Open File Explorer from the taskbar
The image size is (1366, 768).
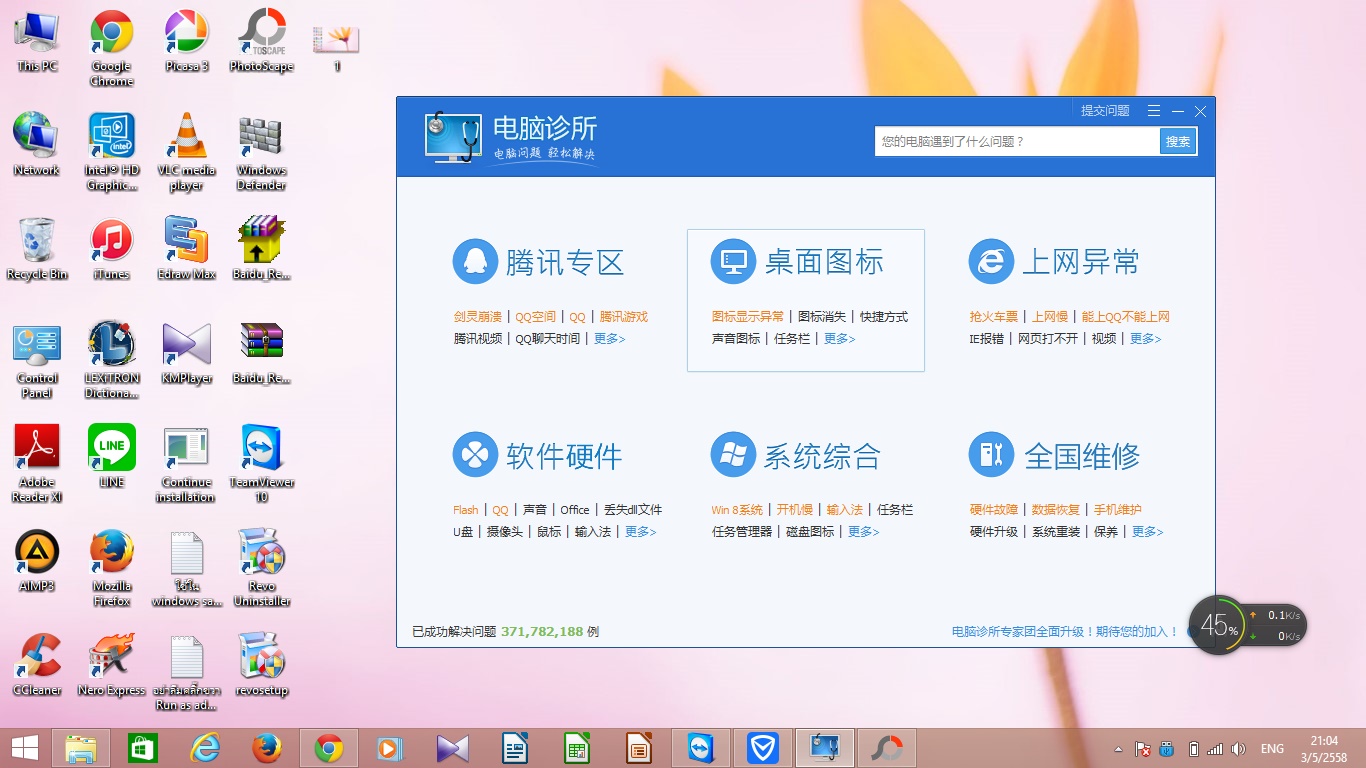point(81,748)
